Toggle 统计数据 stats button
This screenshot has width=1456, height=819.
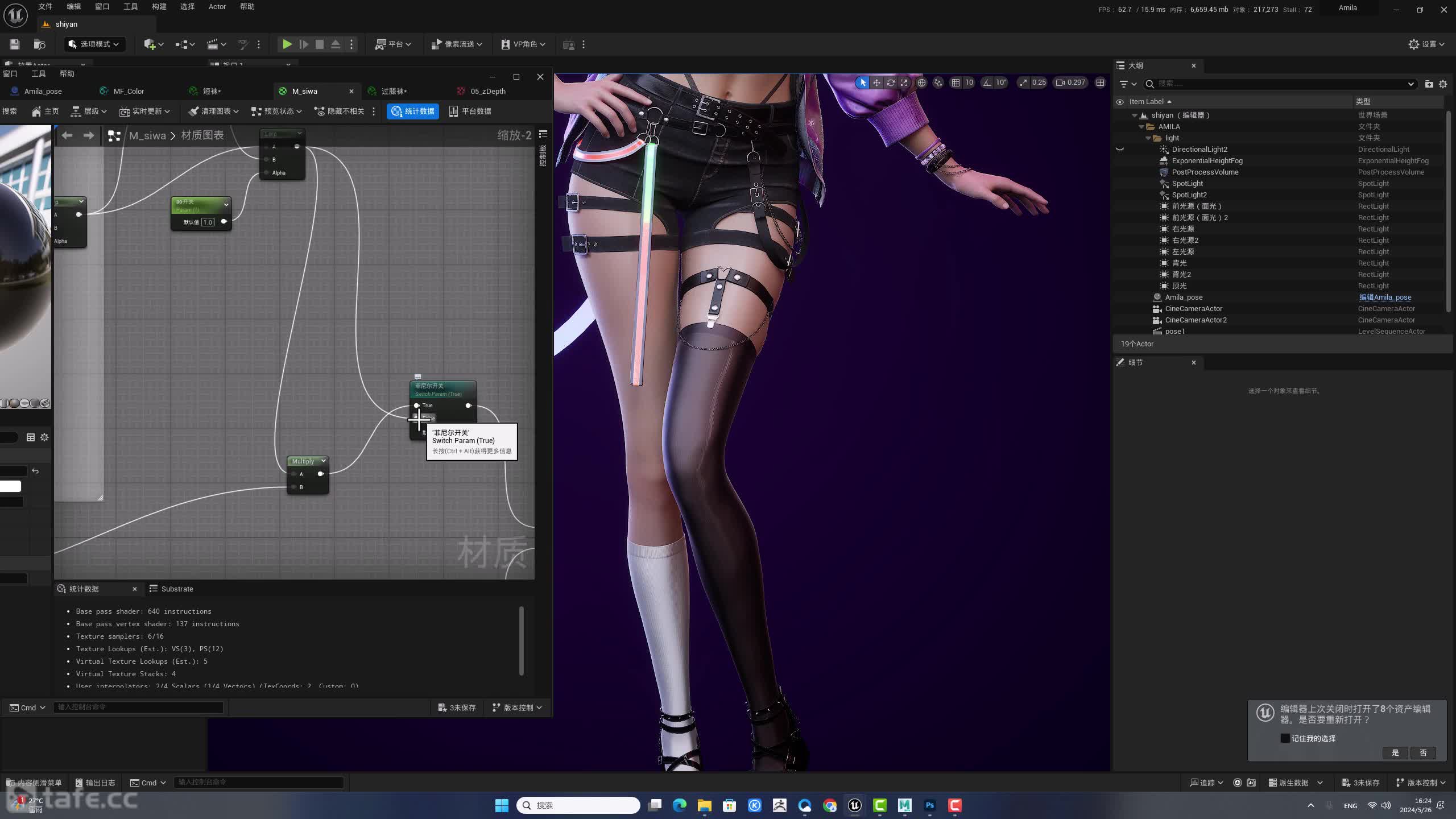tap(413, 111)
